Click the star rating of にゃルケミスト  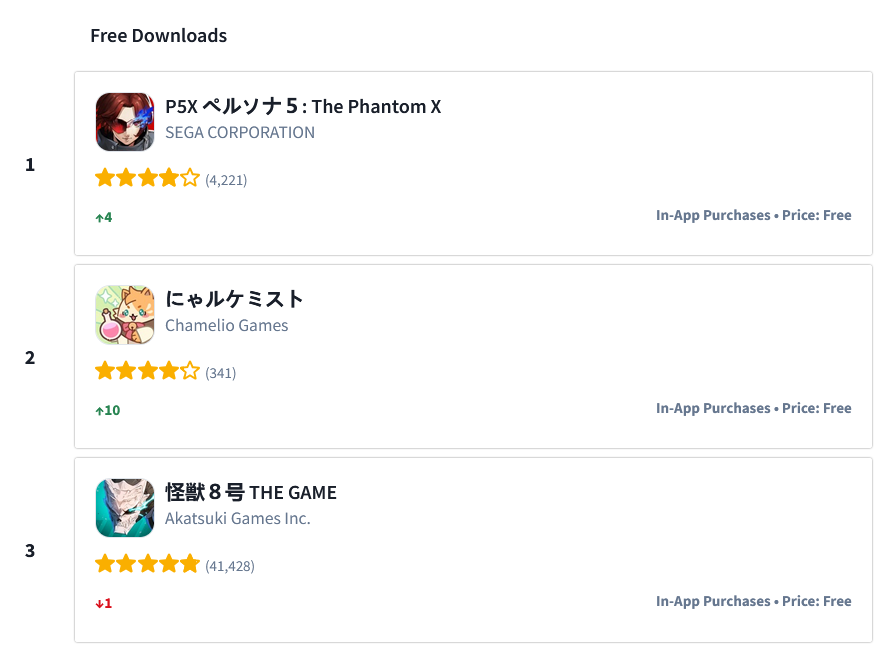[x=147, y=372]
